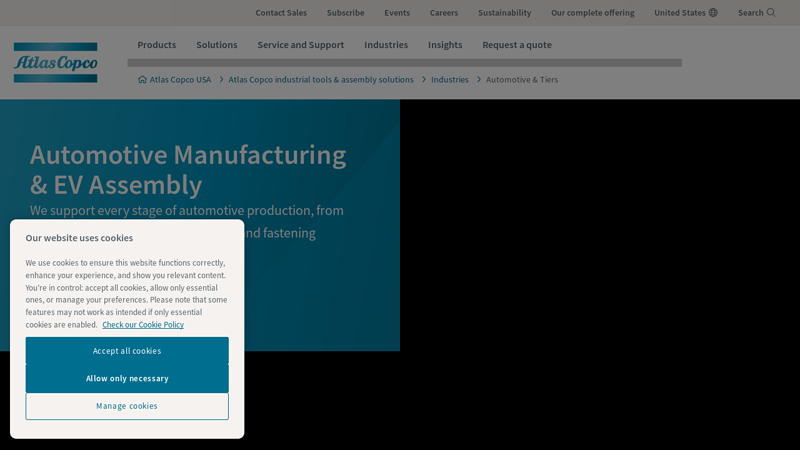
Task: Choose Allow only necessary cookies
Action: pos(127,379)
